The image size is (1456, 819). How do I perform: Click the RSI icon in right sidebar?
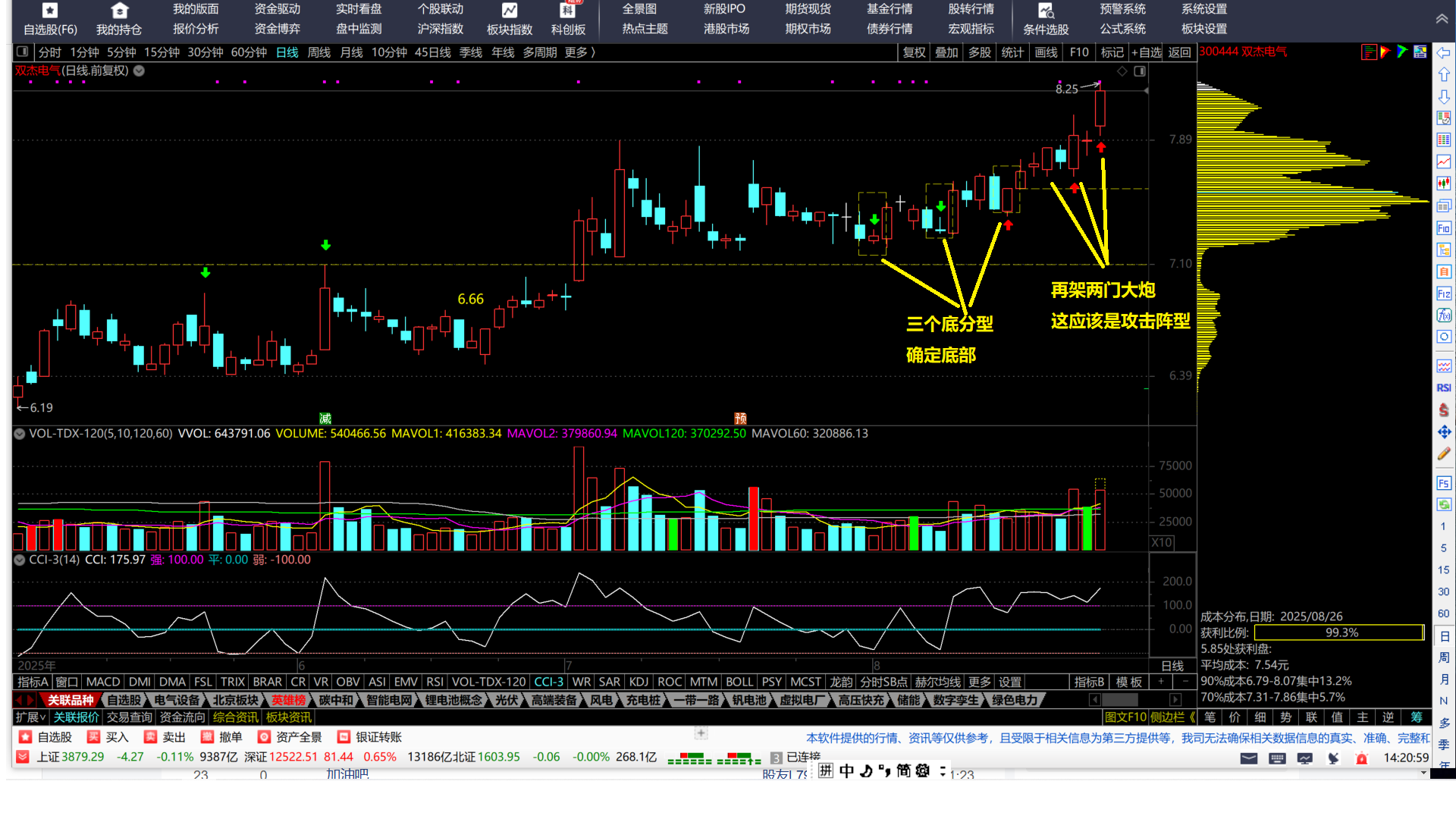pos(1443,388)
